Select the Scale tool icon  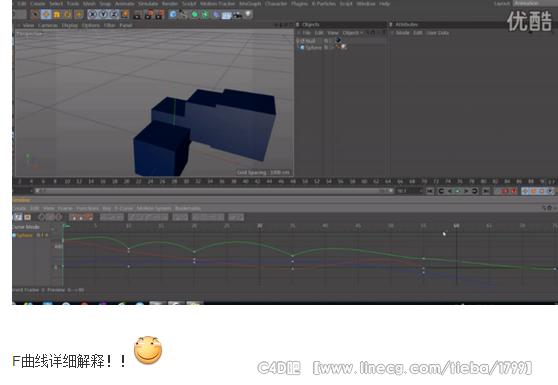click(x=57, y=15)
